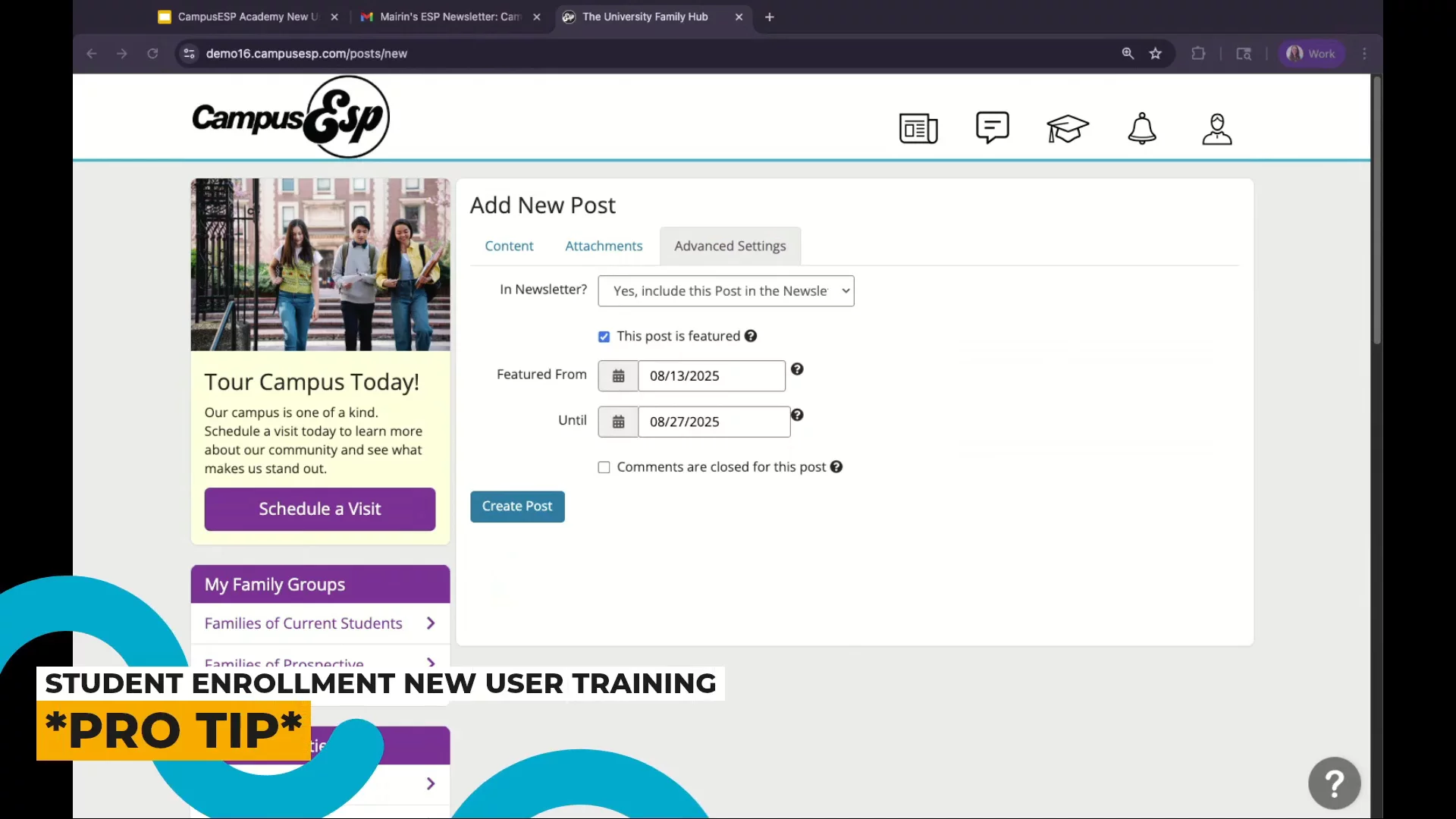The image size is (1456, 819).
Task: Uncheck This post is featured checkbox
Action: 604,337
